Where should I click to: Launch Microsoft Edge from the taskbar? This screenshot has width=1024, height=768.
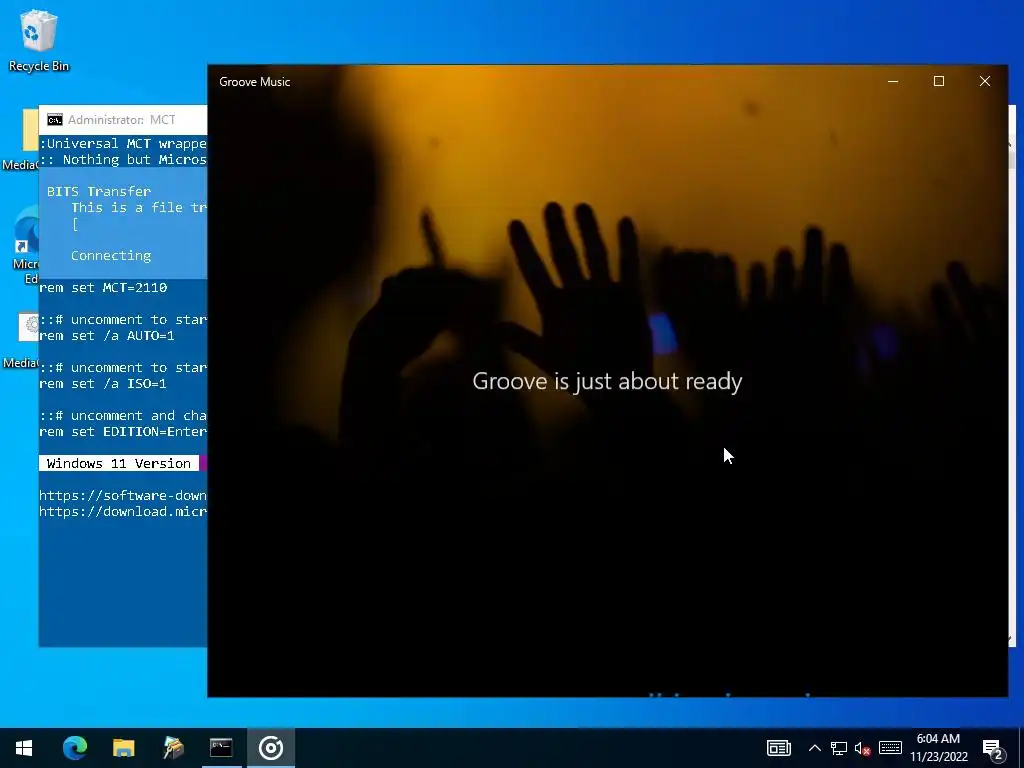coord(74,748)
